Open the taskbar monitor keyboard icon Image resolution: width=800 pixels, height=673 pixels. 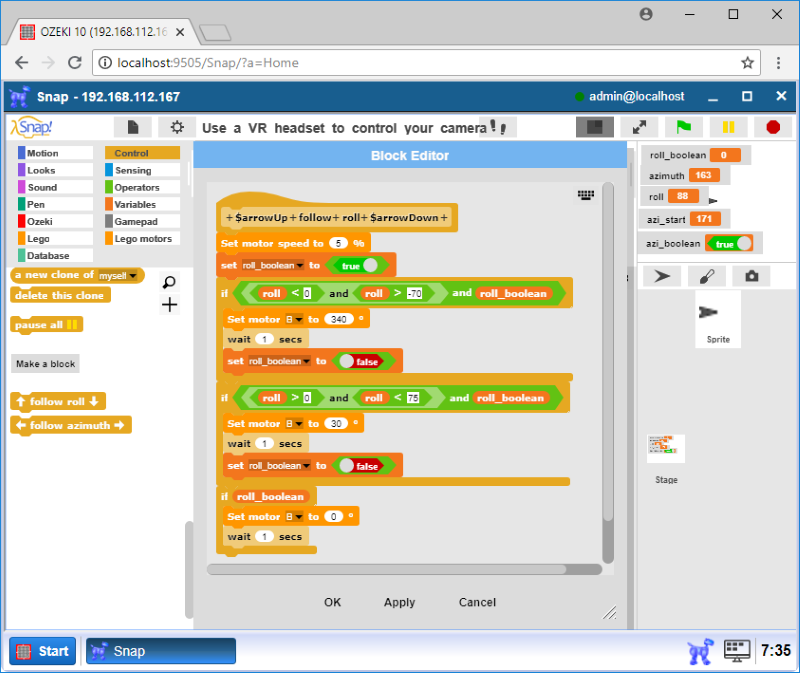coord(737,651)
